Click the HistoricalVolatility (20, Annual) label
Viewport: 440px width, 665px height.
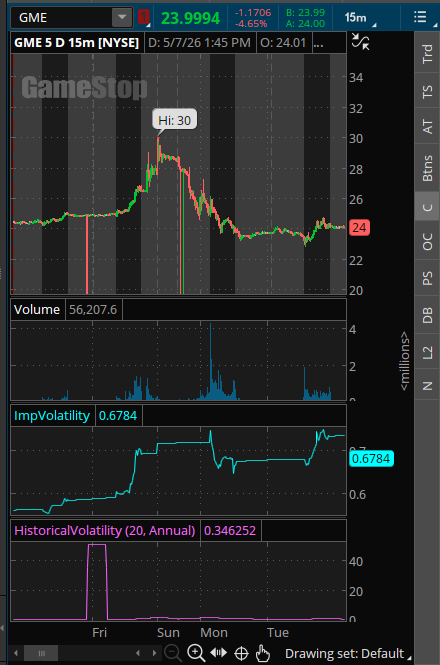[x=105, y=531]
